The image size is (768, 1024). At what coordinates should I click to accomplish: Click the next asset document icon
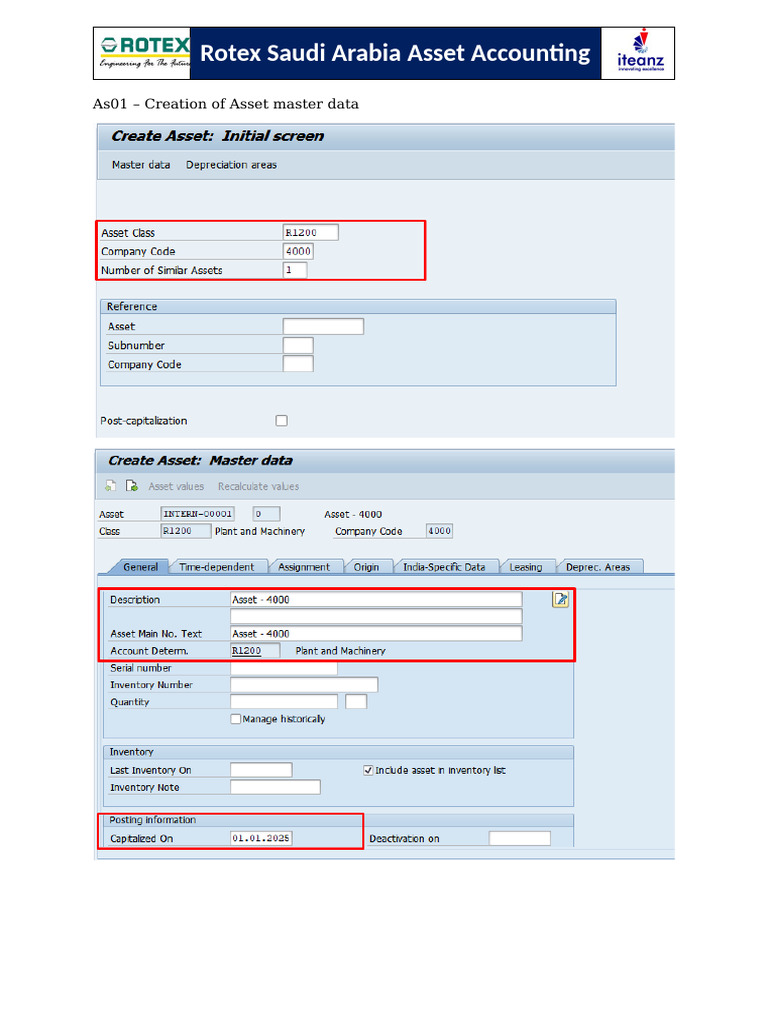(132, 486)
